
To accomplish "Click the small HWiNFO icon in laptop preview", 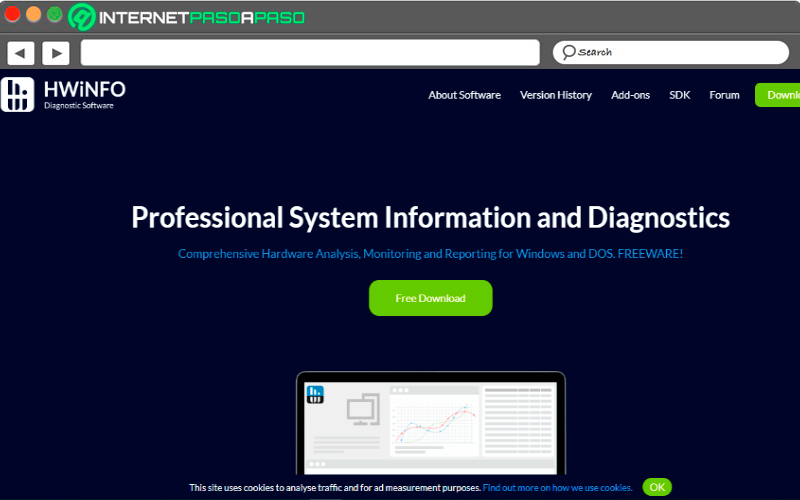I will pyautogui.click(x=315, y=394).
